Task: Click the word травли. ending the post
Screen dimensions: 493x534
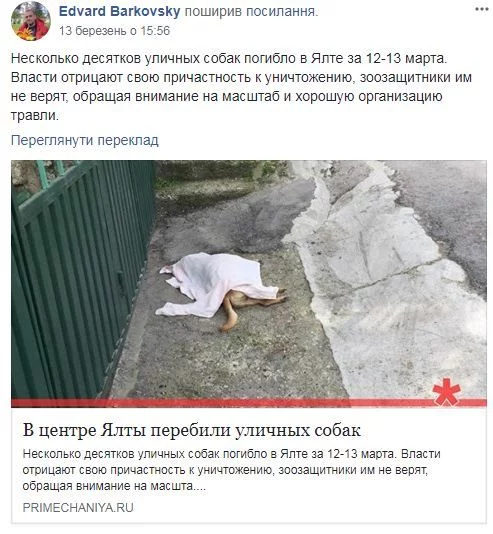Action: point(35,115)
